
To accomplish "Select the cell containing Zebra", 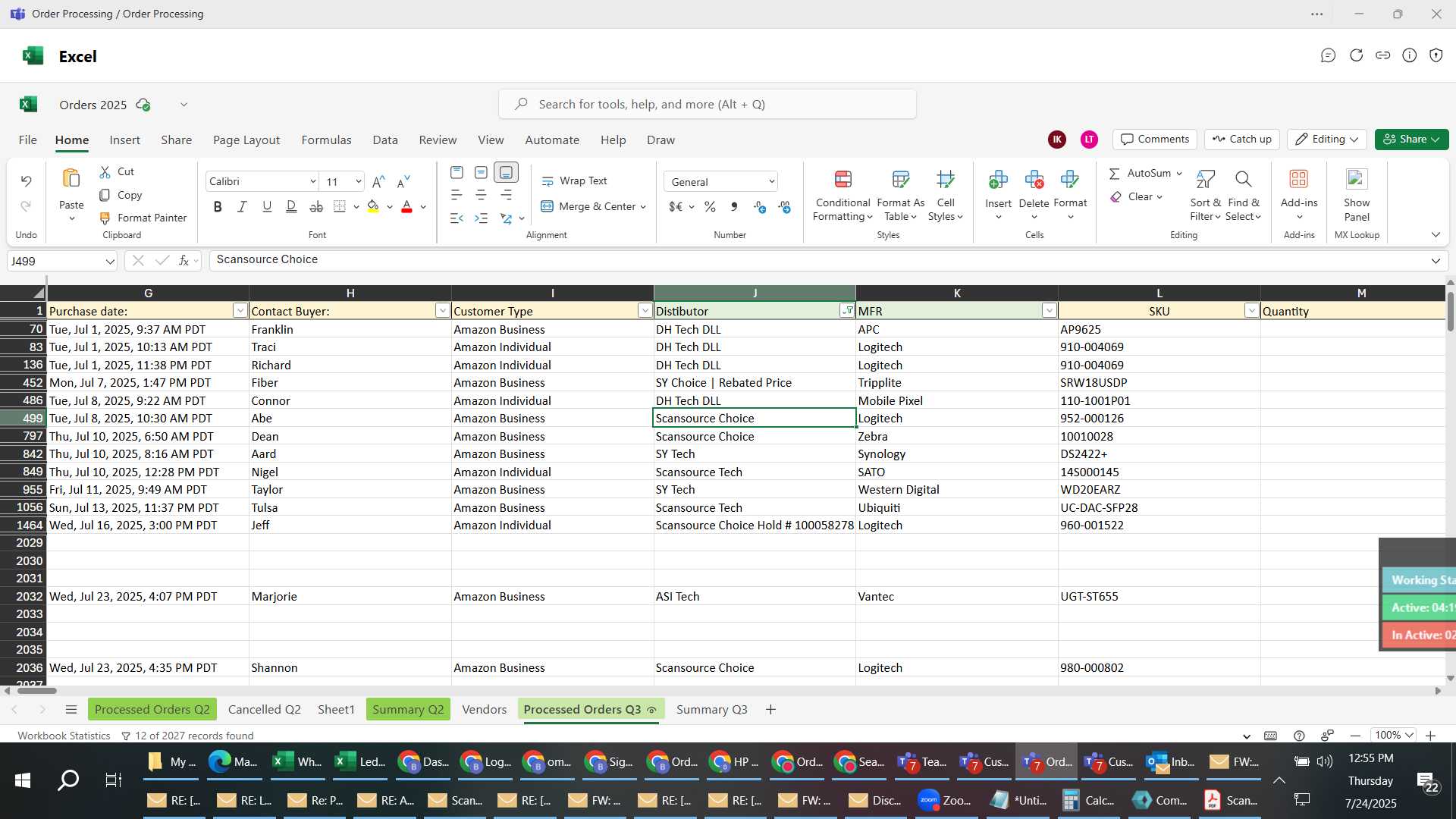I will [956, 437].
